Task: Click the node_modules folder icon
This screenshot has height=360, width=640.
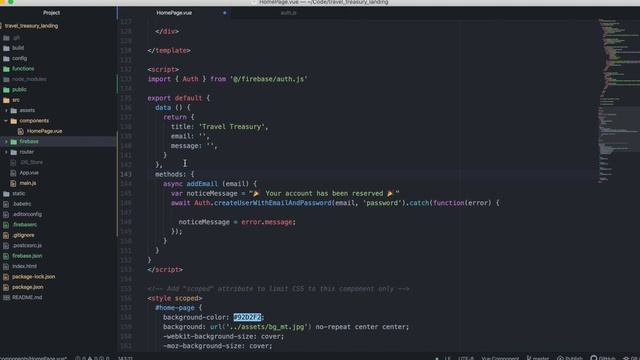Action: [x=6, y=79]
